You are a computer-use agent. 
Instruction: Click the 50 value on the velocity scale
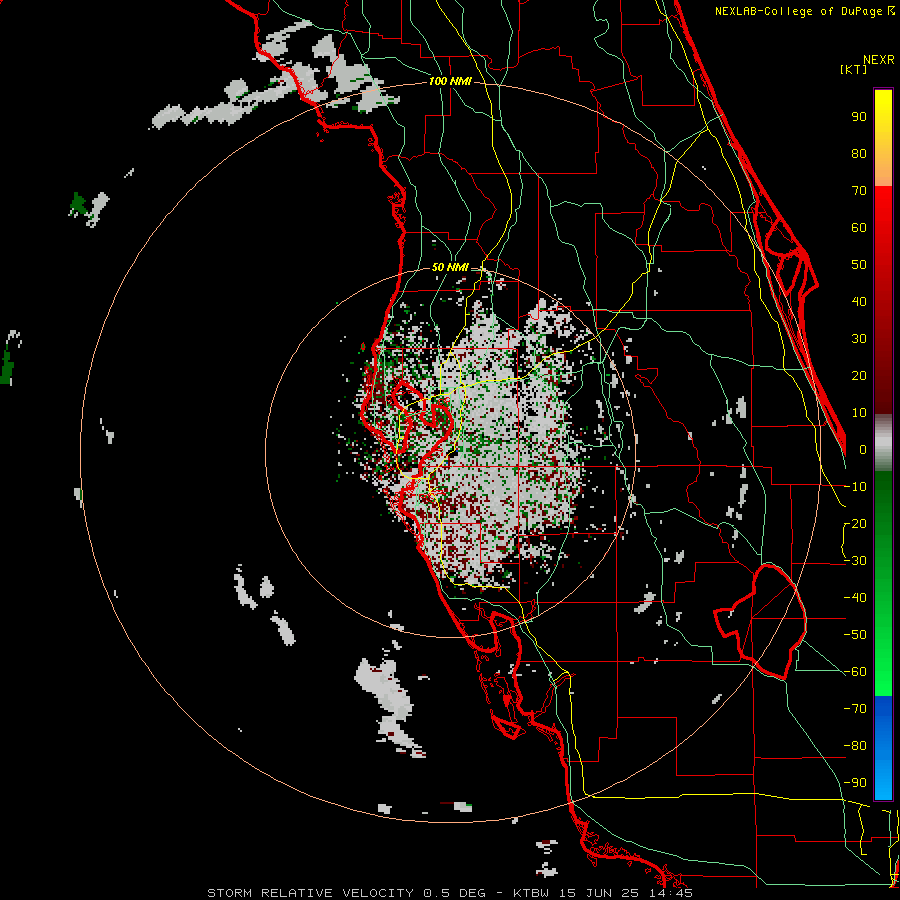point(859,265)
